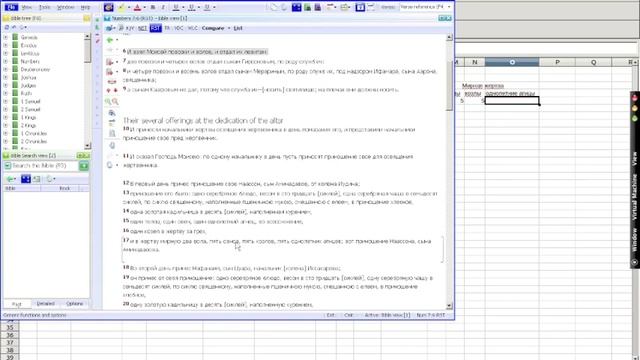640x360 pixels.
Task: Open the Tools menu
Action: 44,7
